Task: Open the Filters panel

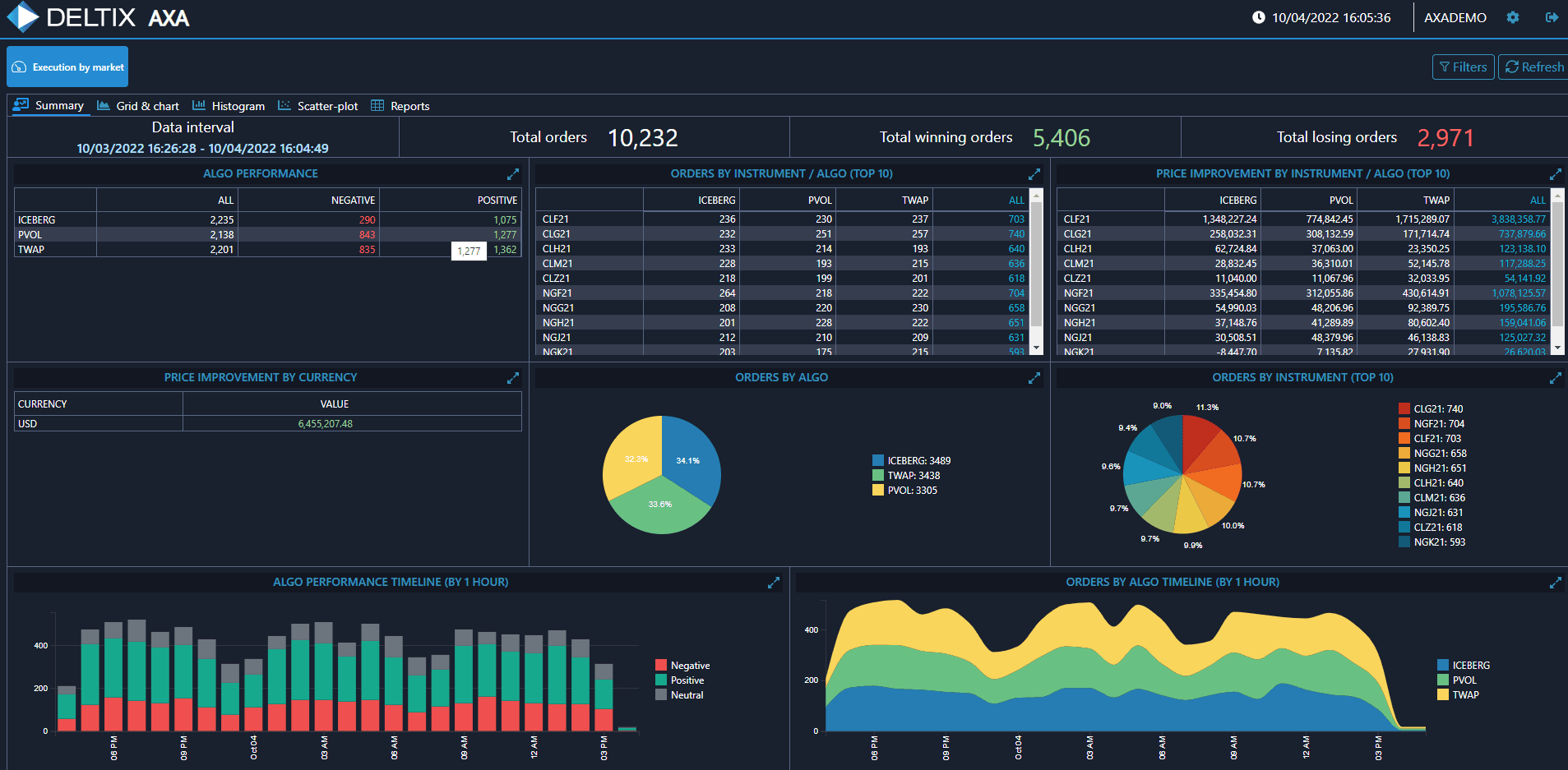Action: click(x=1463, y=67)
